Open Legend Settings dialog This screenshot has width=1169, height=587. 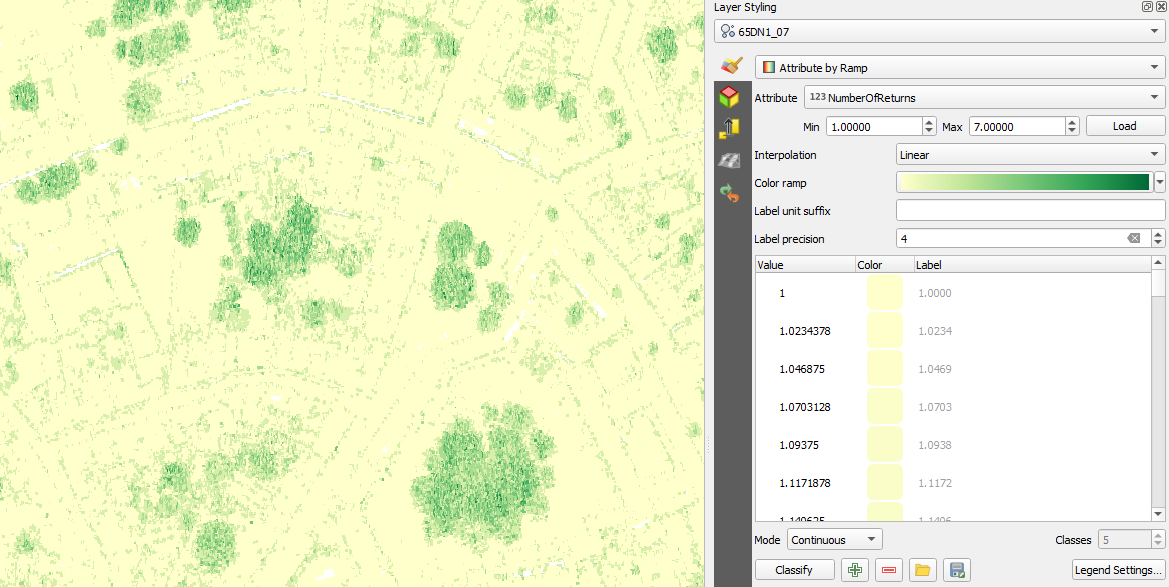coord(1118,570)
